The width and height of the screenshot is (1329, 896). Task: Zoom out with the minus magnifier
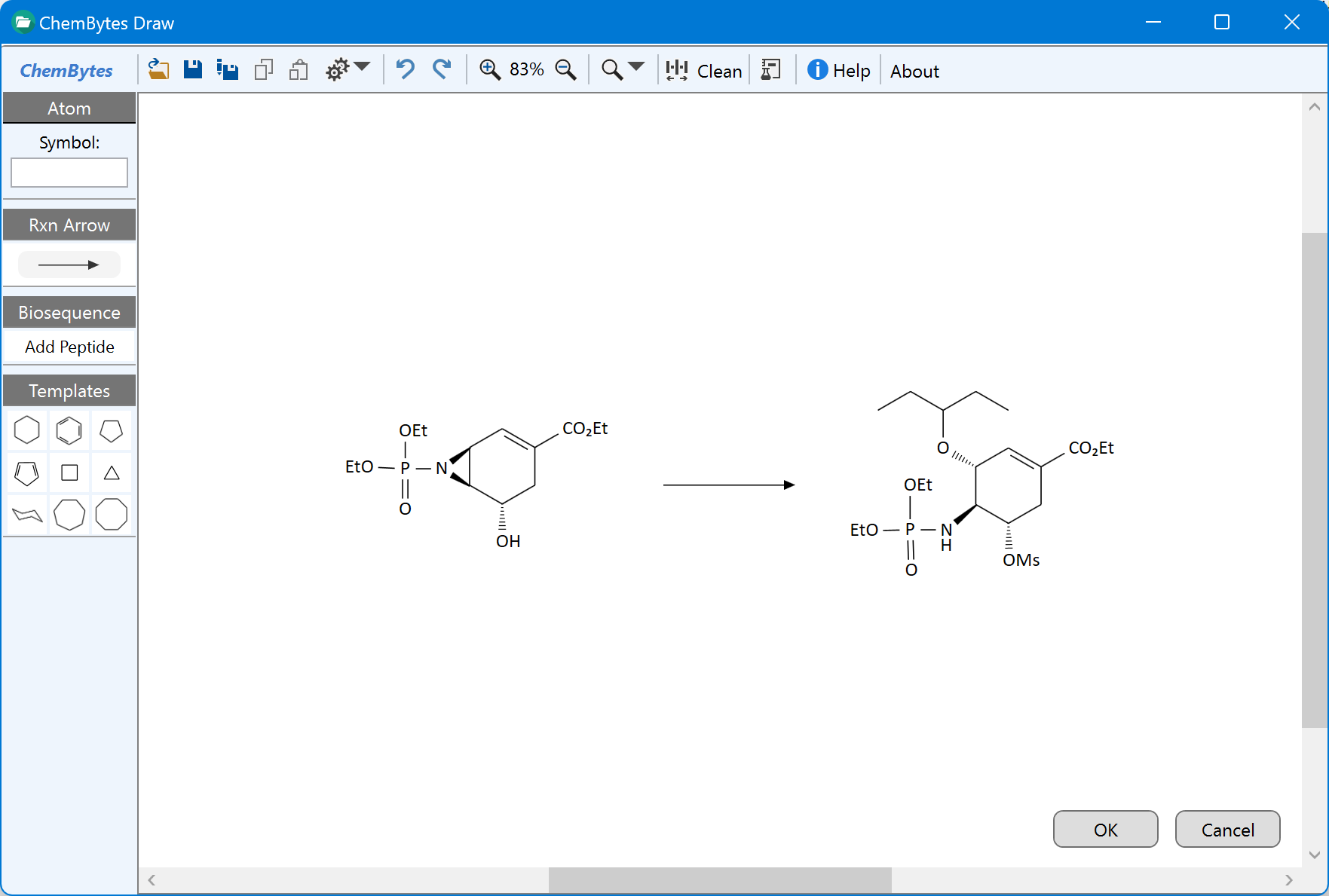coord(565,70)
